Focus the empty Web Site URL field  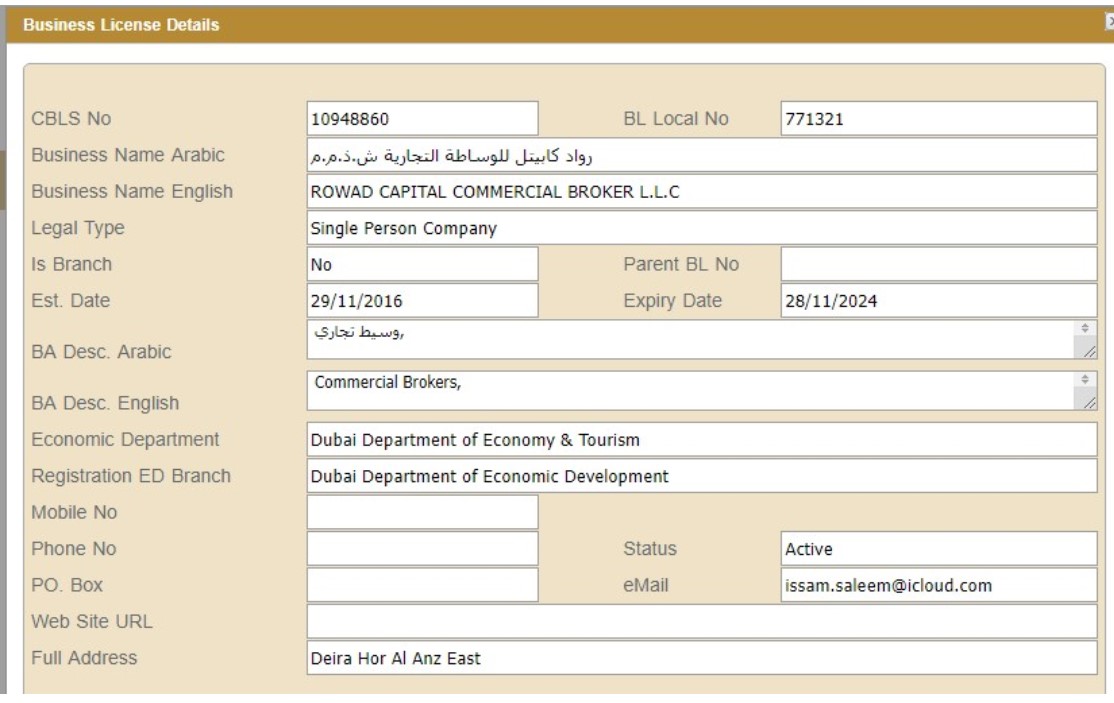click(702, 621)
